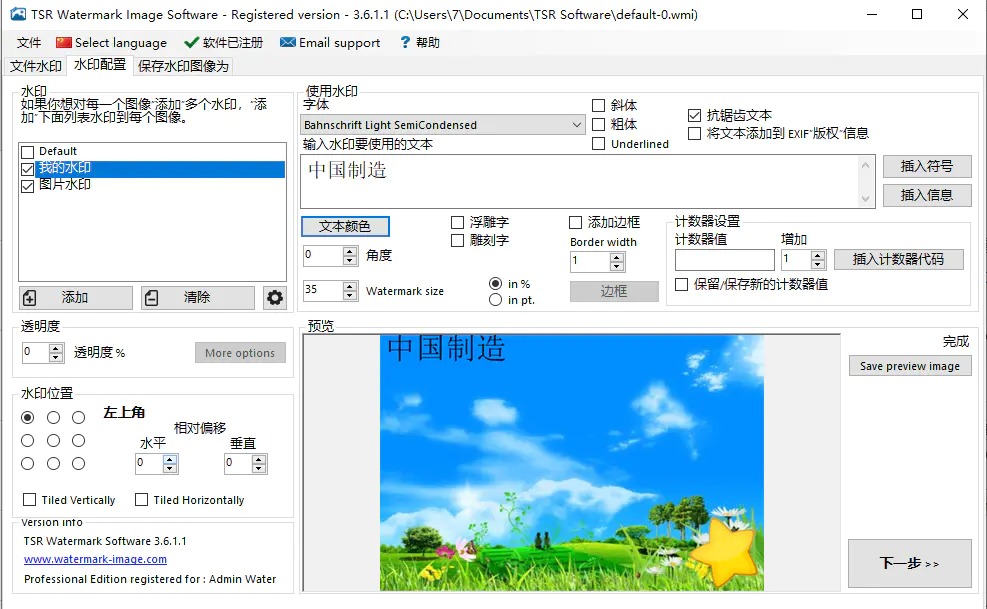Viewport: 987px width, 609px height.
Task: Click the 插入符号 button
Action: click(x=926, y=166)
